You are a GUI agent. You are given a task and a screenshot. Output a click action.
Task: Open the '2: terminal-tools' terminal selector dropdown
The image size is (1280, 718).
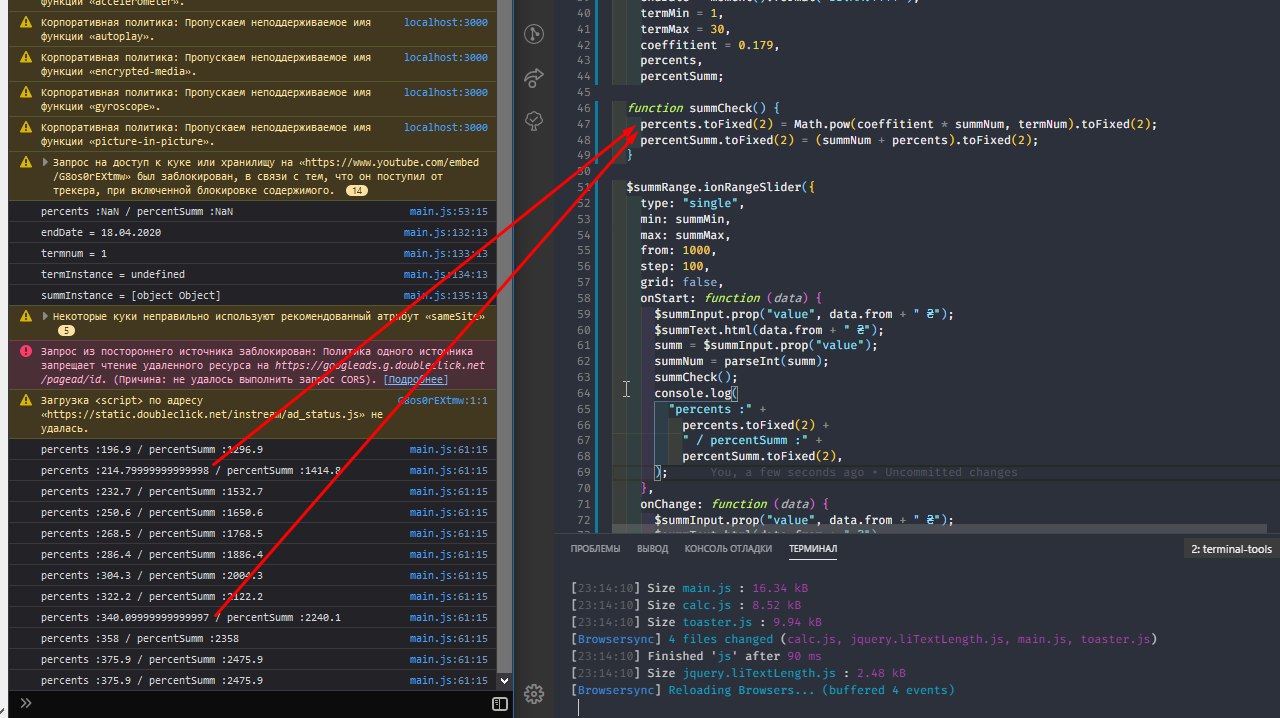coord(1231,549)
